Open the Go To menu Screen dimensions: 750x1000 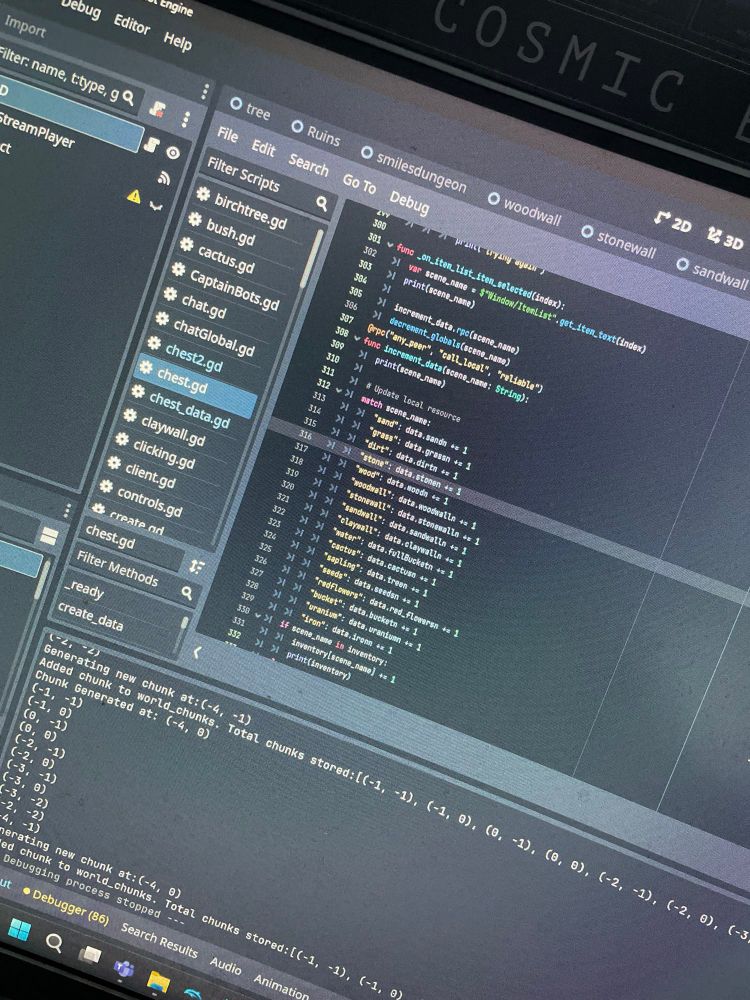(360, 184)
